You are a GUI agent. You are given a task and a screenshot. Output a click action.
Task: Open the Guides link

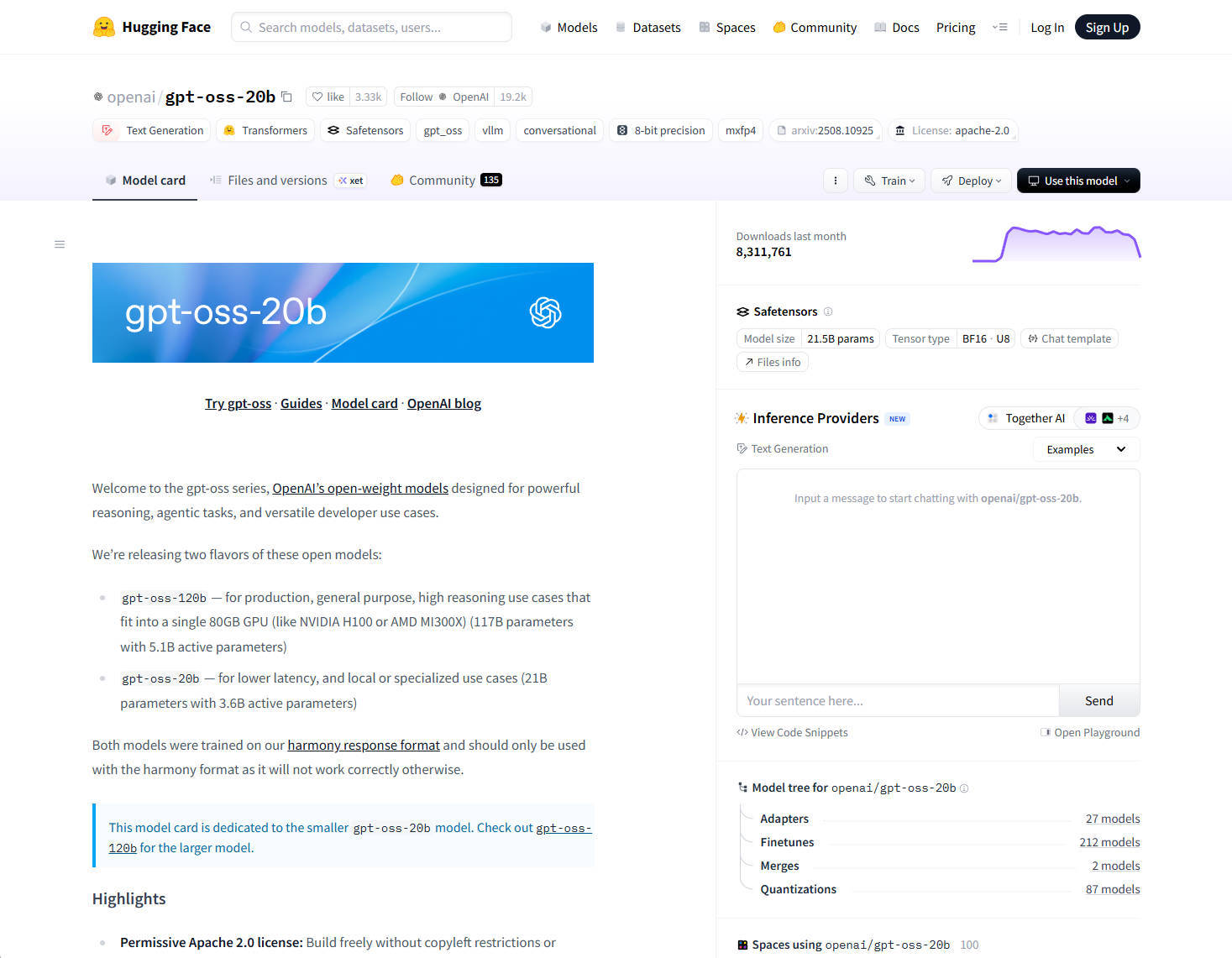(x=301, y=404)
